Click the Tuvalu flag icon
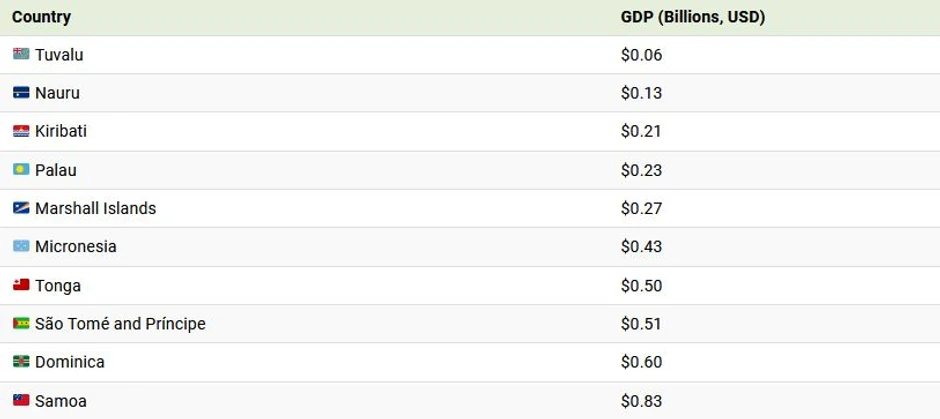 pyautogui.click(x=21, y=55)
